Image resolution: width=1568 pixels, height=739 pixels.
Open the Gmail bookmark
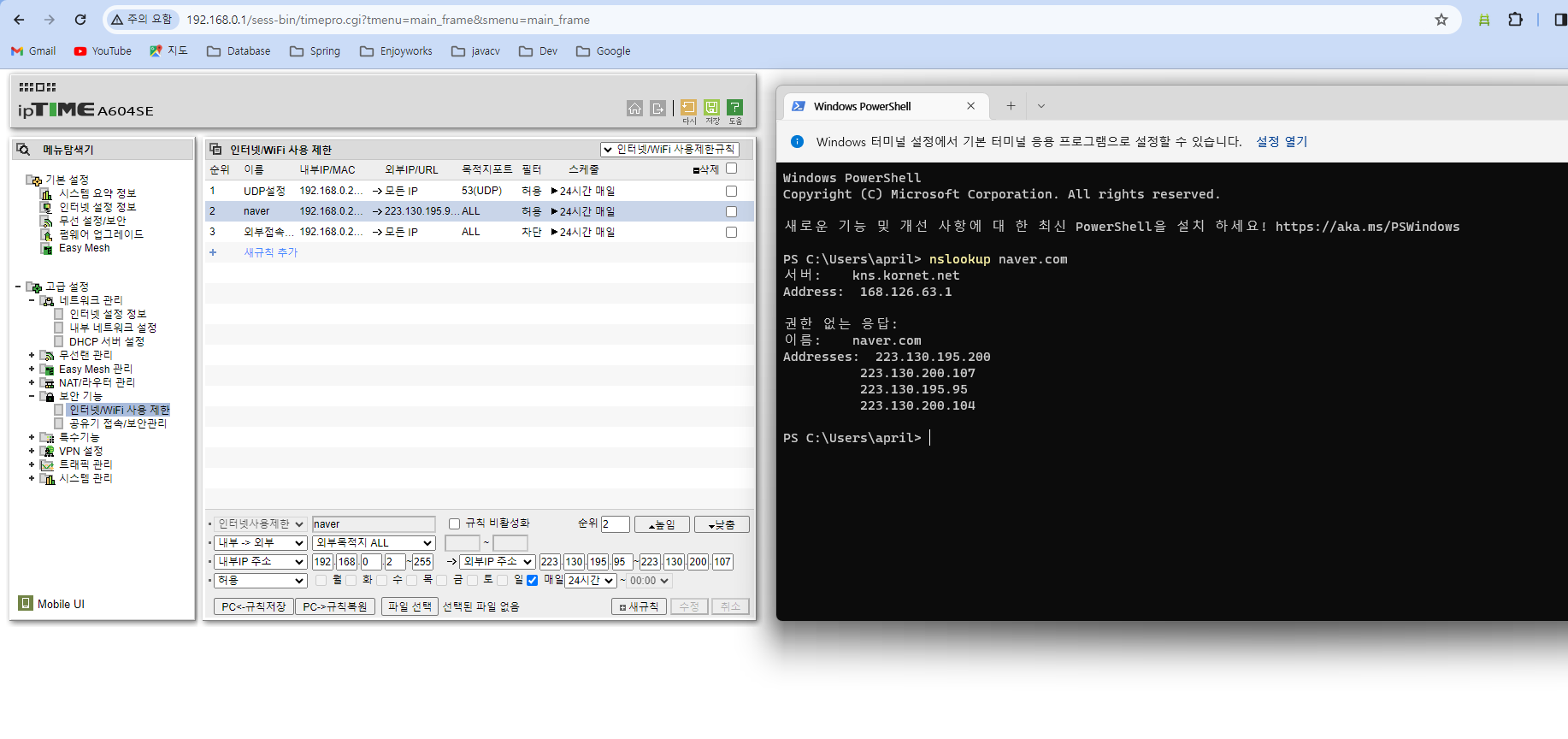click(33, 51)
